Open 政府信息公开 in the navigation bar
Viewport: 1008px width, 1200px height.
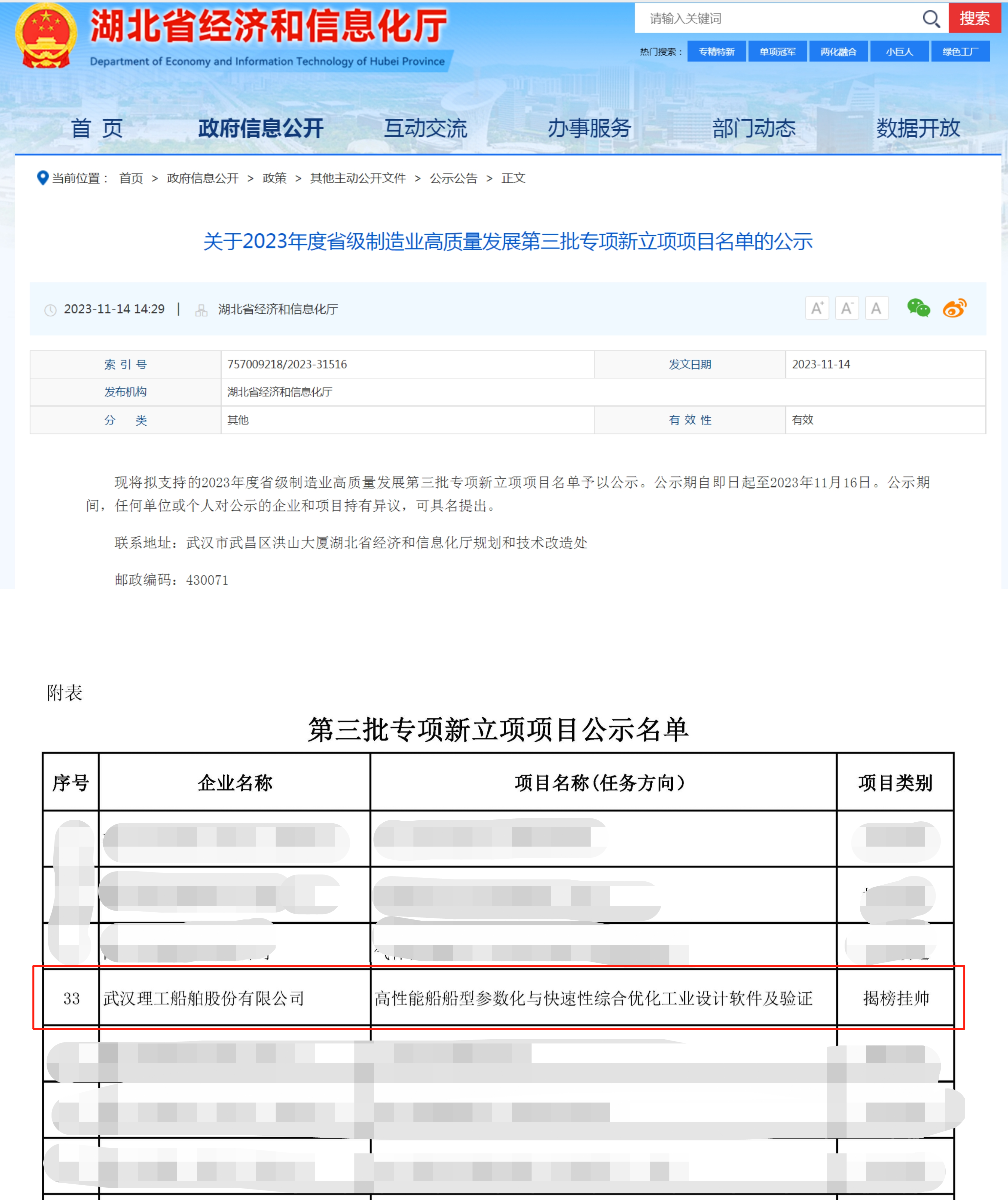pos(261,128)
